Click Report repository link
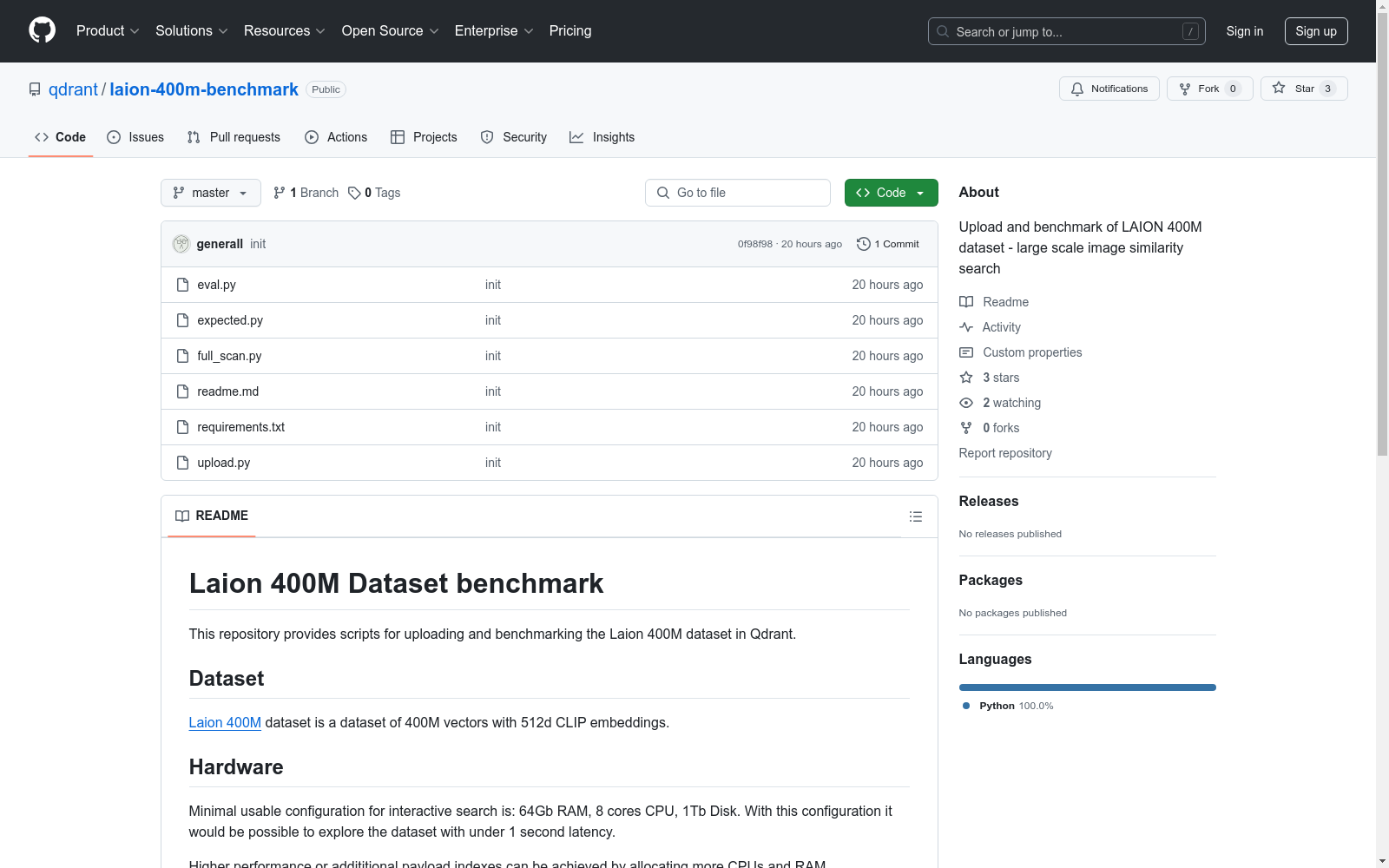The image size is (1389, 868). (1005, 453)
